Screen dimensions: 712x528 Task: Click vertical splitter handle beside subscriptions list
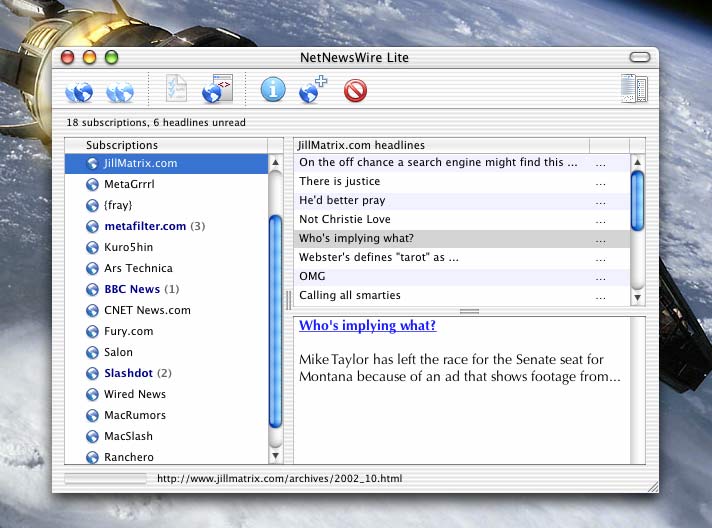click(x=288, y=300)
